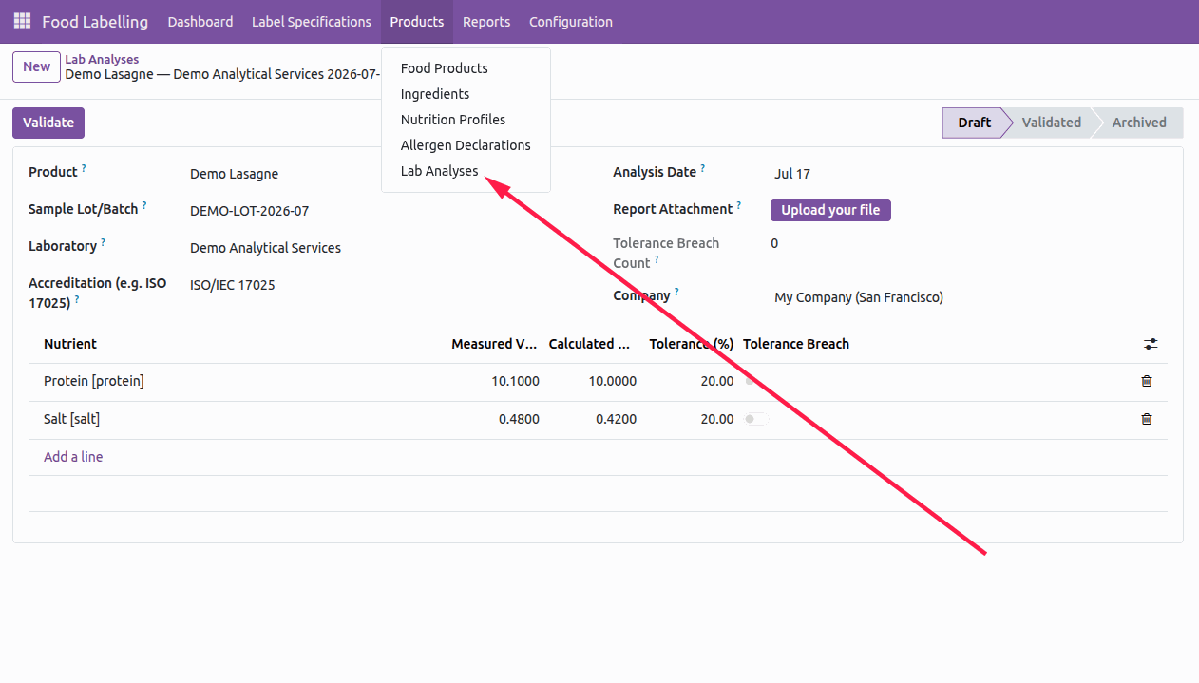Screen dimensions: 1199x683
Task: Click Salt measured value 0.4800
Action: 519,419
